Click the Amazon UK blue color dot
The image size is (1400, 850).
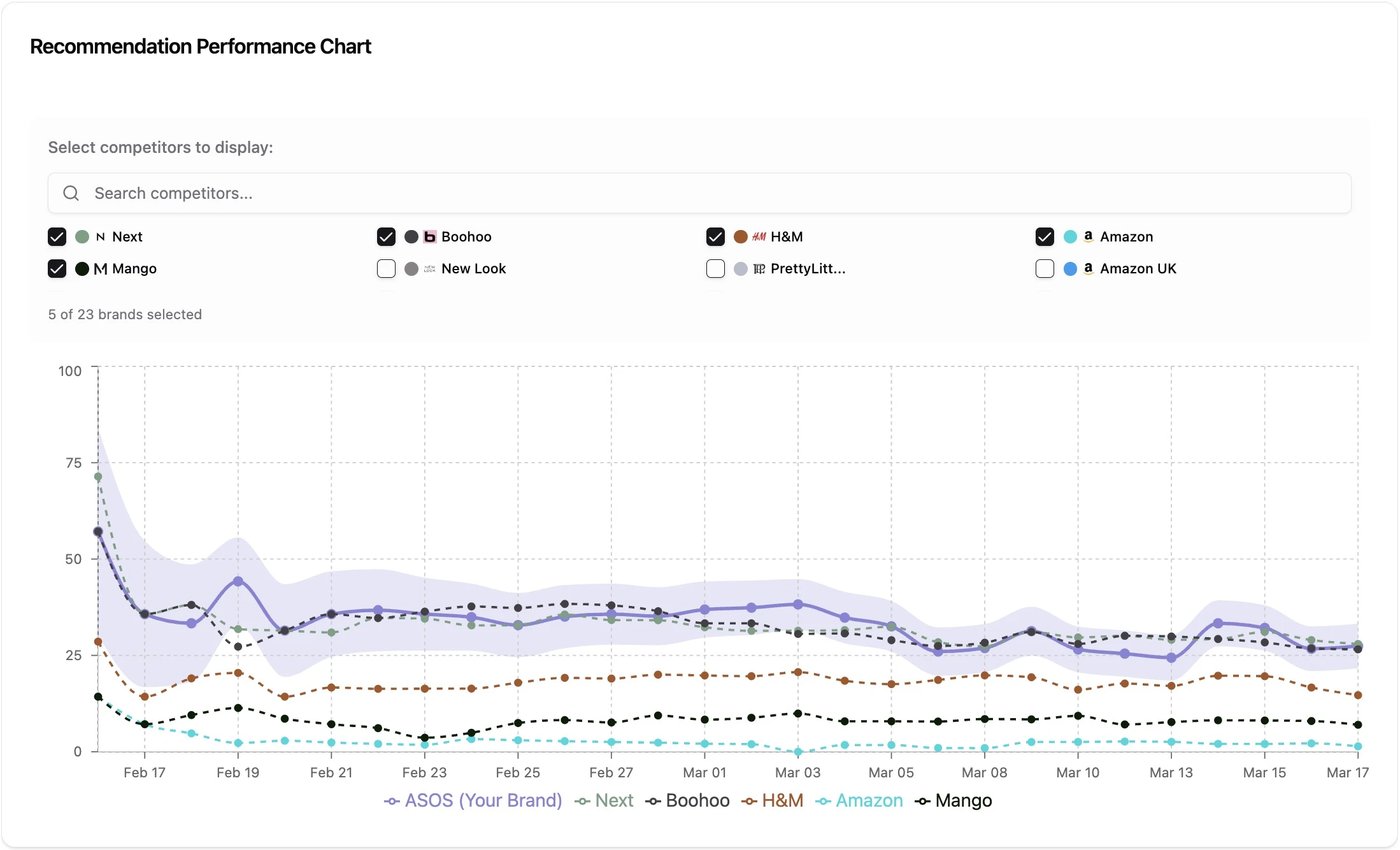point(1070,269)
